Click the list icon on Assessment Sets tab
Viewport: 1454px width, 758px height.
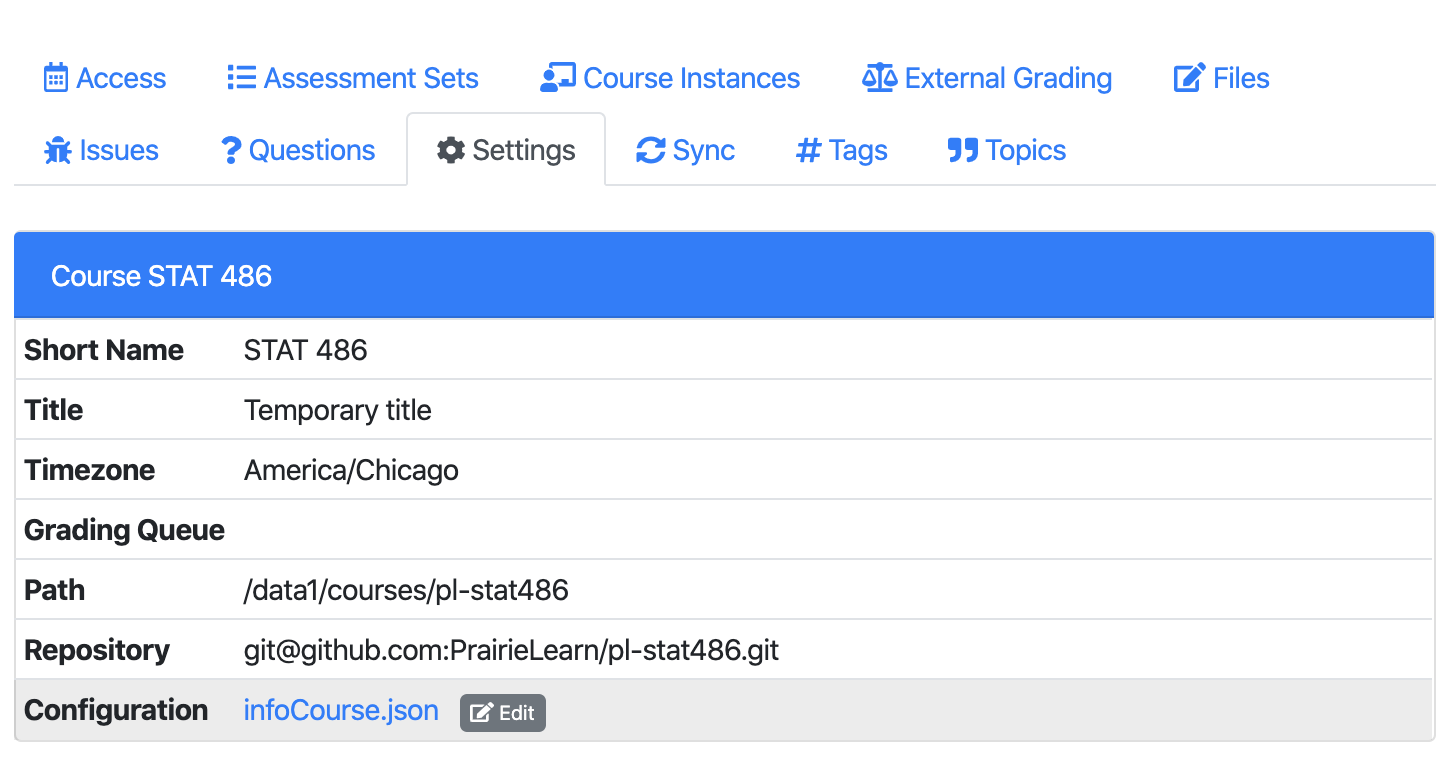coord(240,77)
